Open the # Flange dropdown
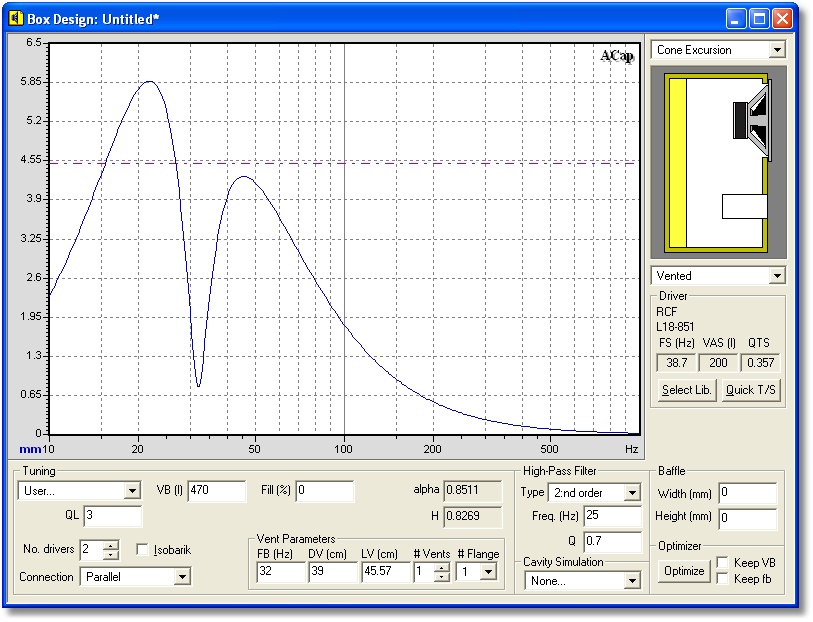 coord(488,572)
